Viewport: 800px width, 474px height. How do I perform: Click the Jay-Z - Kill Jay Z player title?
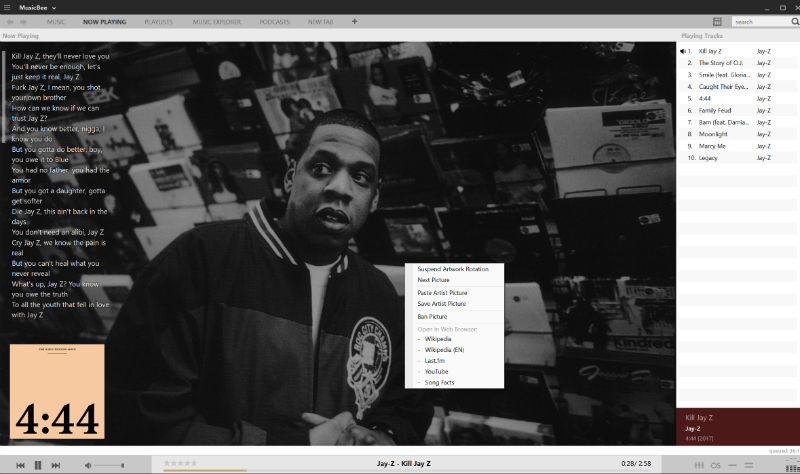pyautogui.click(x=404, y=463)
